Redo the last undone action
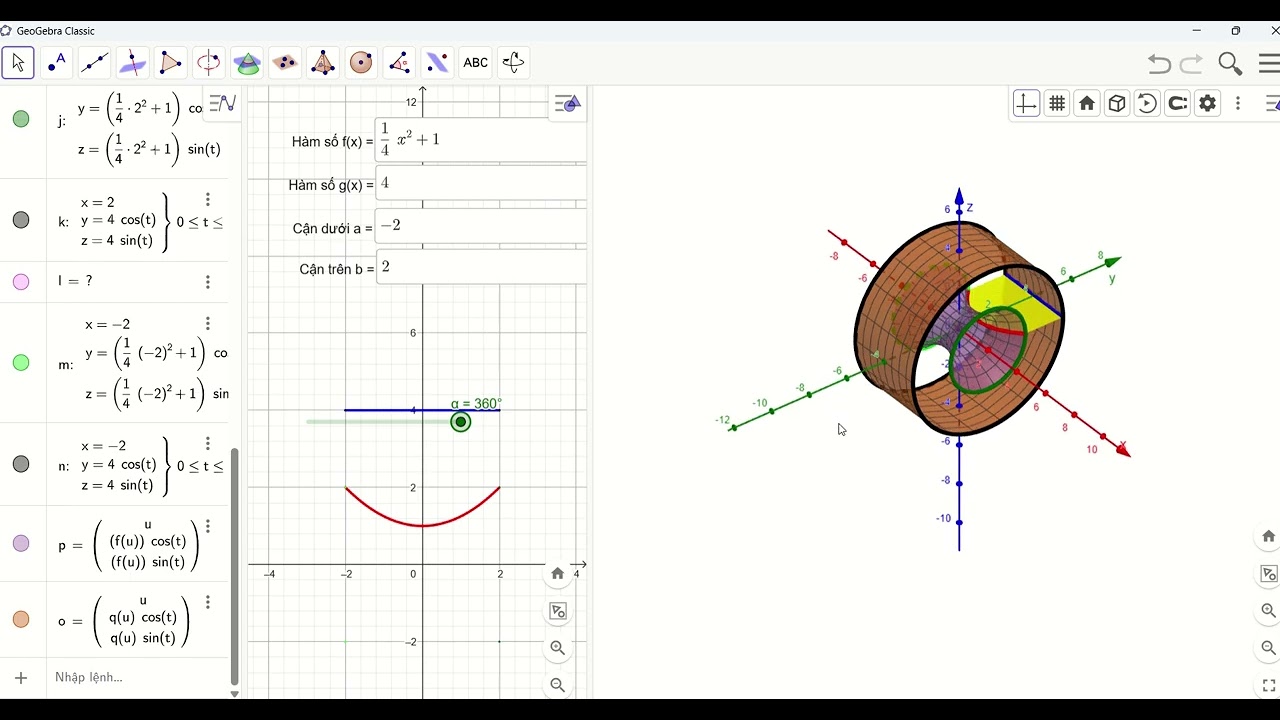 pos(1191,64)
